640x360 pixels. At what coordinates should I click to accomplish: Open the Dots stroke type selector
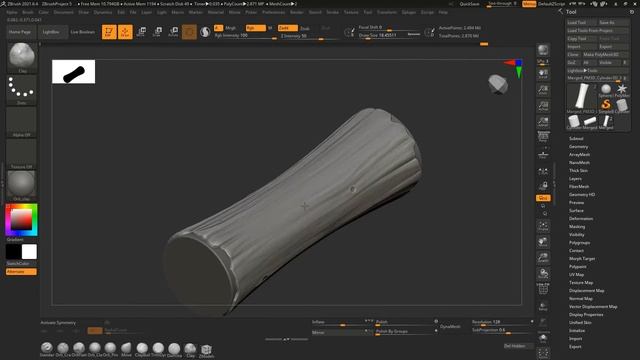pos(22,90)
